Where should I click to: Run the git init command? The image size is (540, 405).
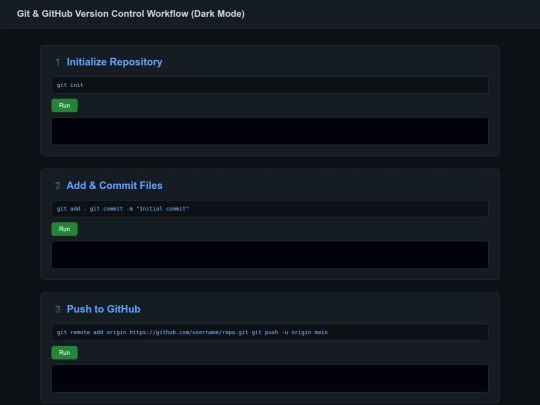(x=64, y=105)
